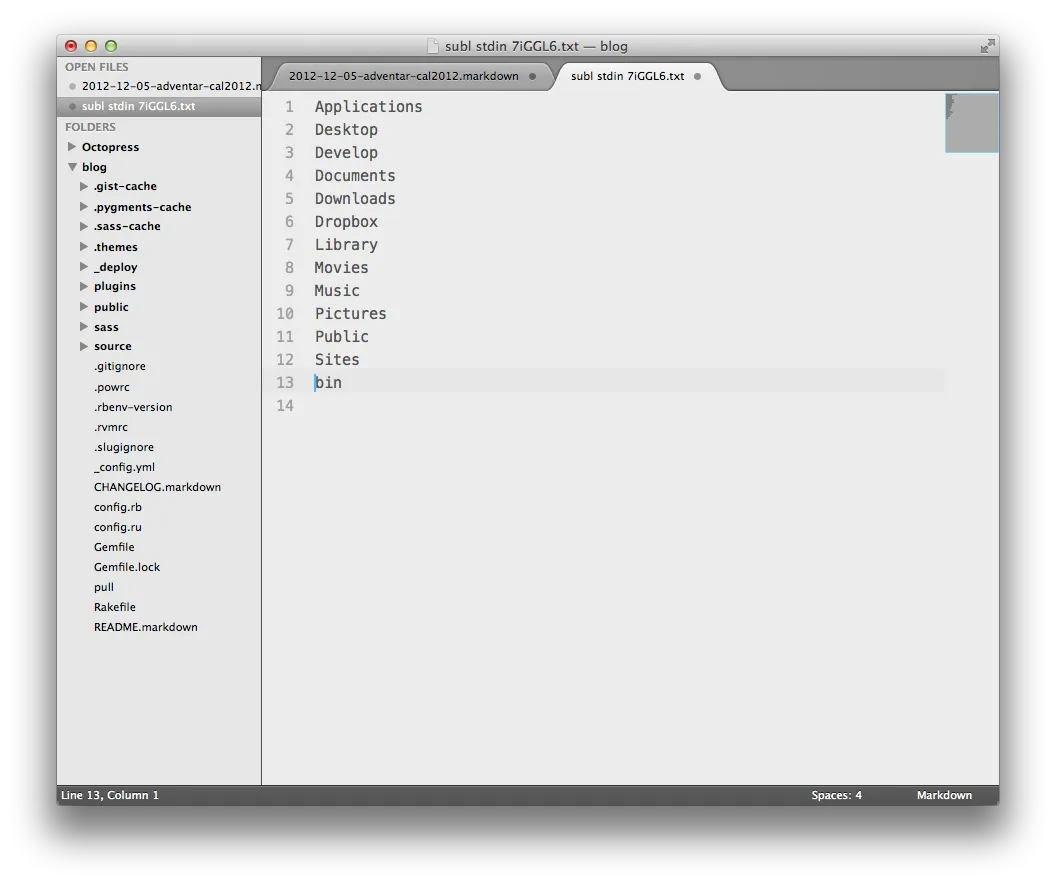
Task: Close subl stdin file in the Open Files list
Action: pos(72,106)
